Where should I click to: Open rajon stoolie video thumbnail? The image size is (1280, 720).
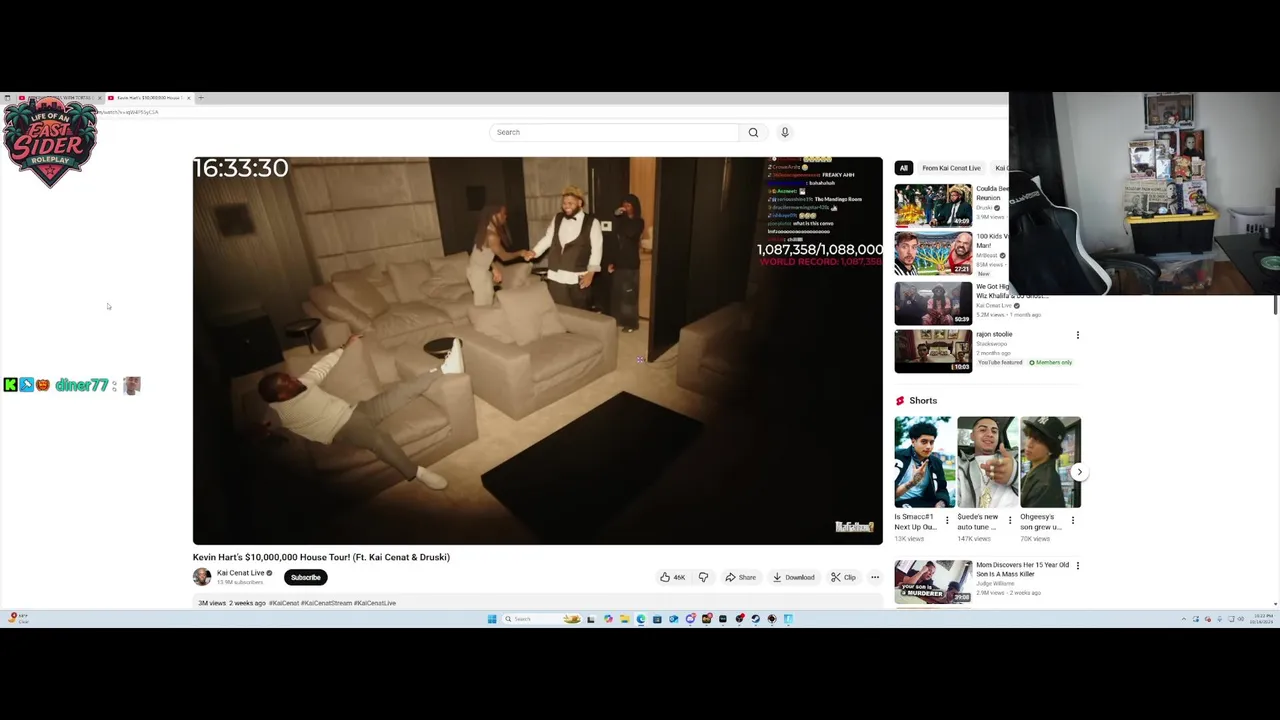[x=933, y=351]
